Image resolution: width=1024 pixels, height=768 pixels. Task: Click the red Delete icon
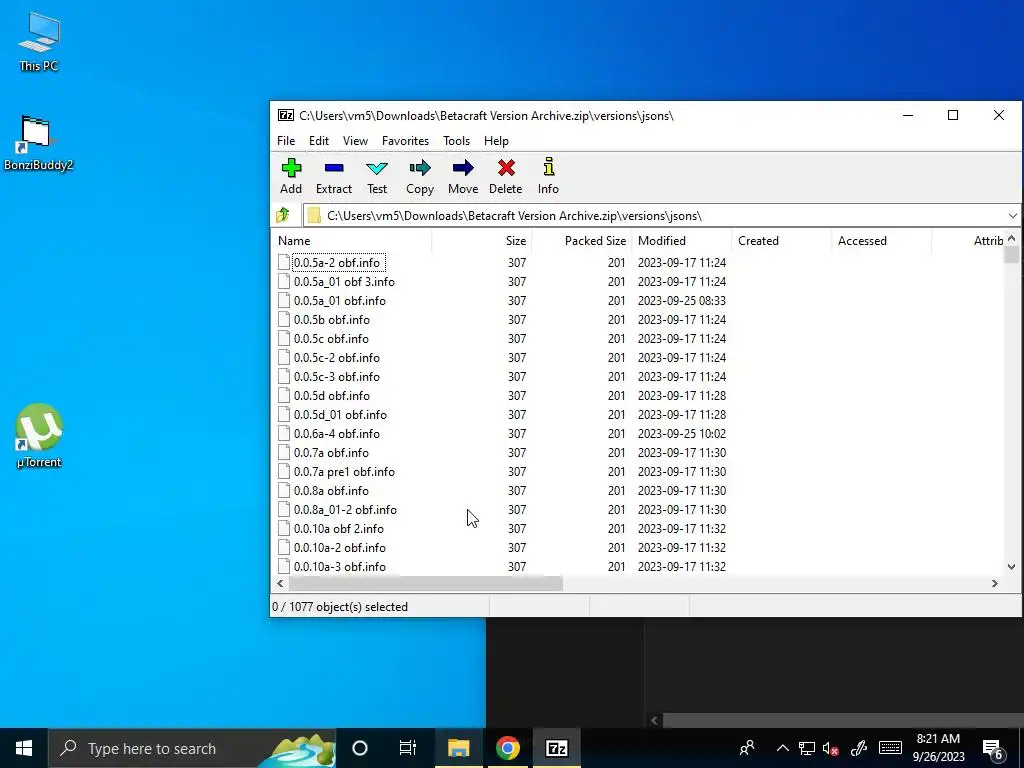[x=505, y=168]
